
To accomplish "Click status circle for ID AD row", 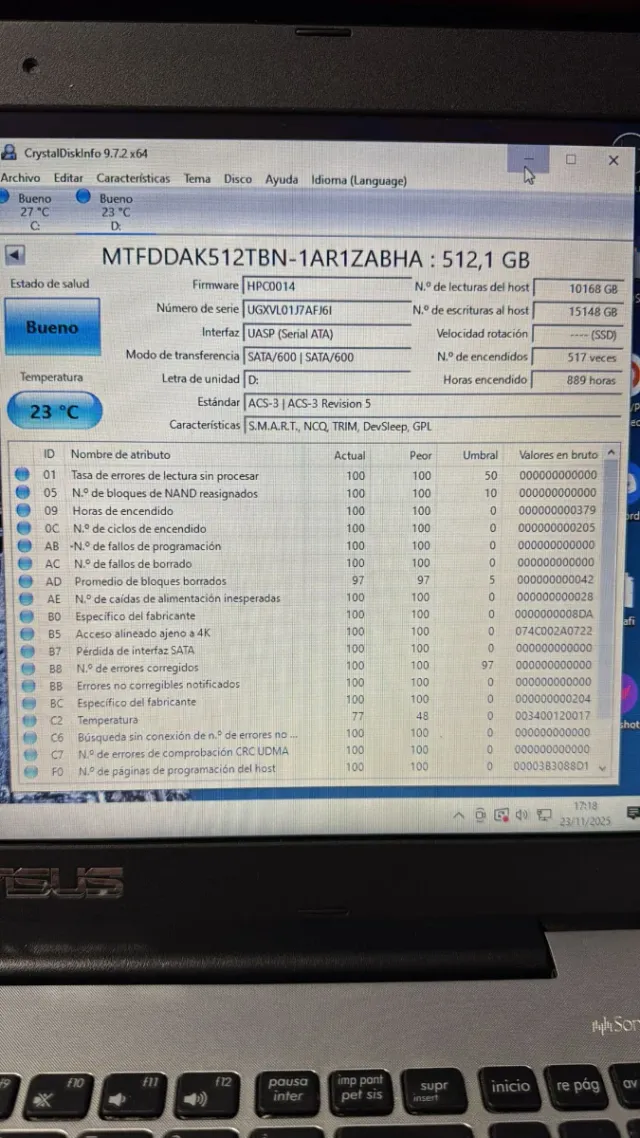I will tap(25, 581).
